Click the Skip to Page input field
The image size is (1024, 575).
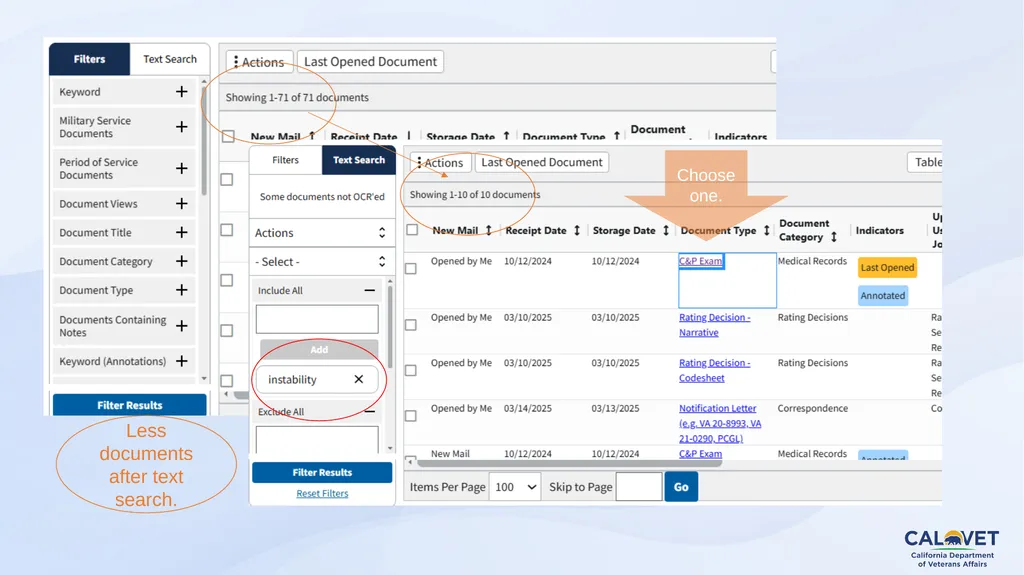[x=639, y=487]
